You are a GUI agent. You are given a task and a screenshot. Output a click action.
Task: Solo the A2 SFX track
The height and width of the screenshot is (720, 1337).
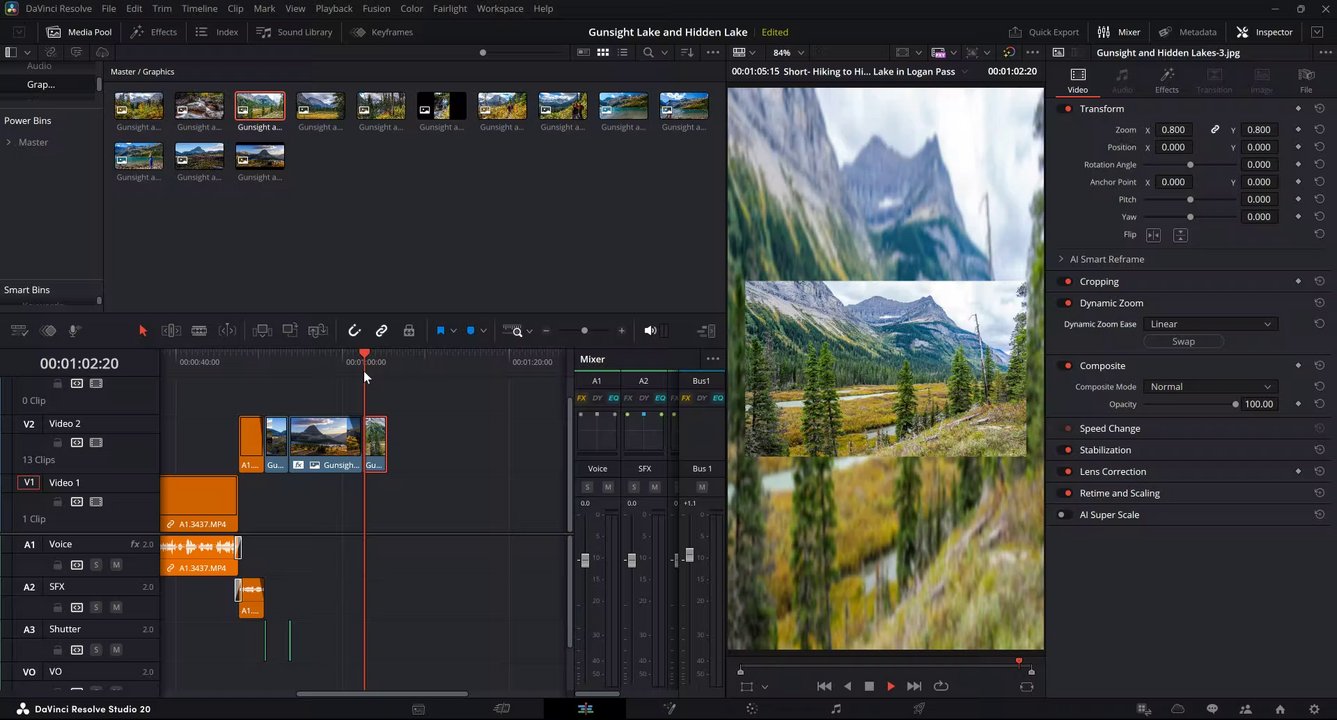(x=96, y=607)
